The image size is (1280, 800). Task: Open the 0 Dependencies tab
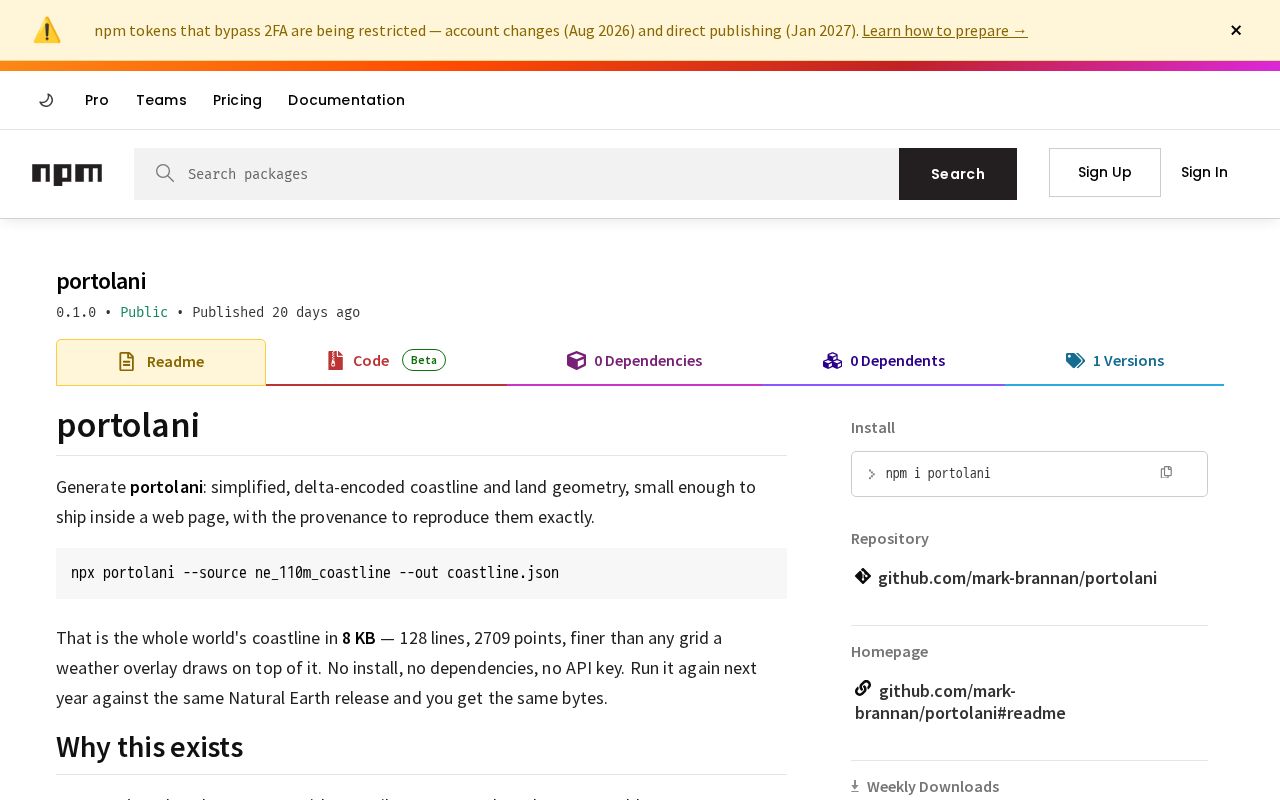pos(634,360)
